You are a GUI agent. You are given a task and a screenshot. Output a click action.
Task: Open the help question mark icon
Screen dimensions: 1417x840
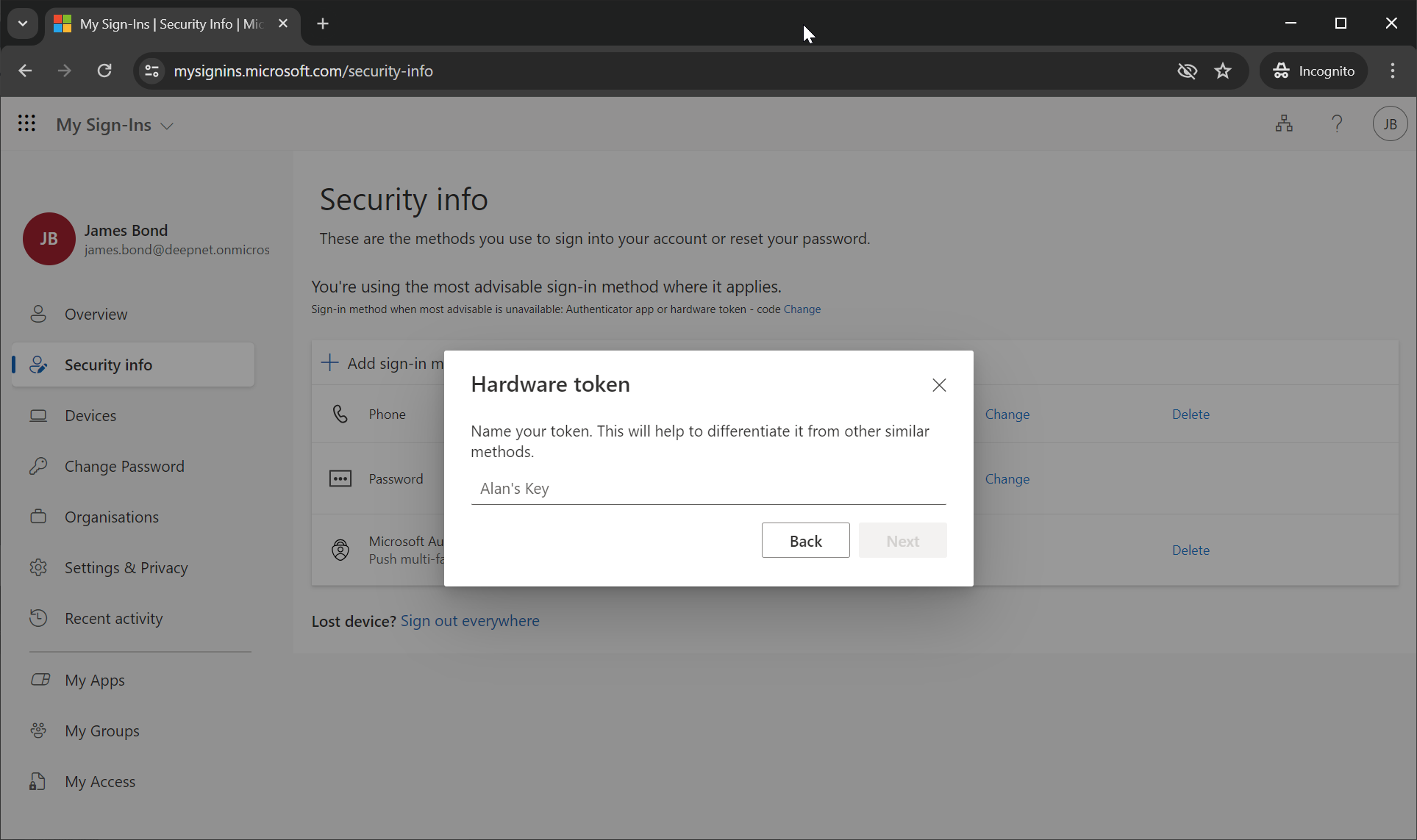[1337, 123]
